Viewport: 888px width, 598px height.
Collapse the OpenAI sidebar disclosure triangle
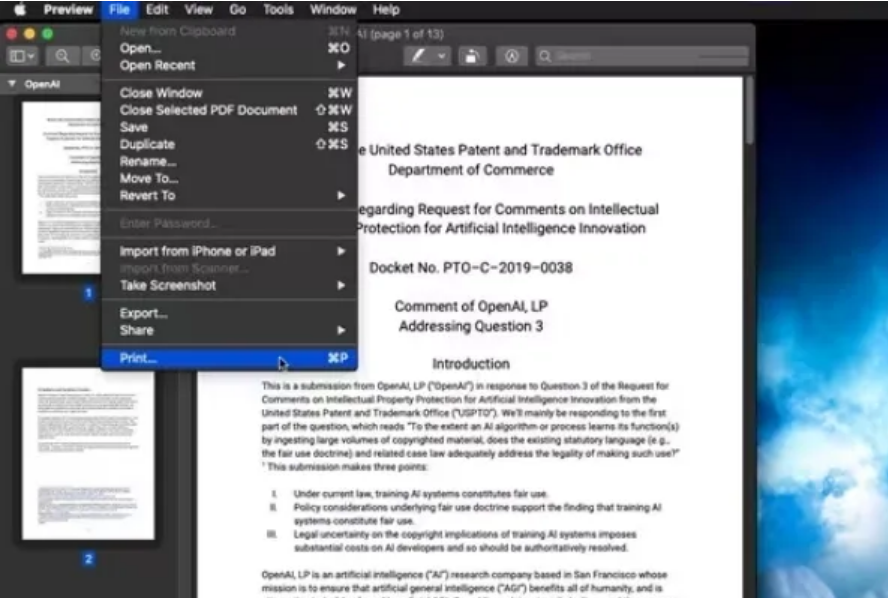(x=11, y=84)
